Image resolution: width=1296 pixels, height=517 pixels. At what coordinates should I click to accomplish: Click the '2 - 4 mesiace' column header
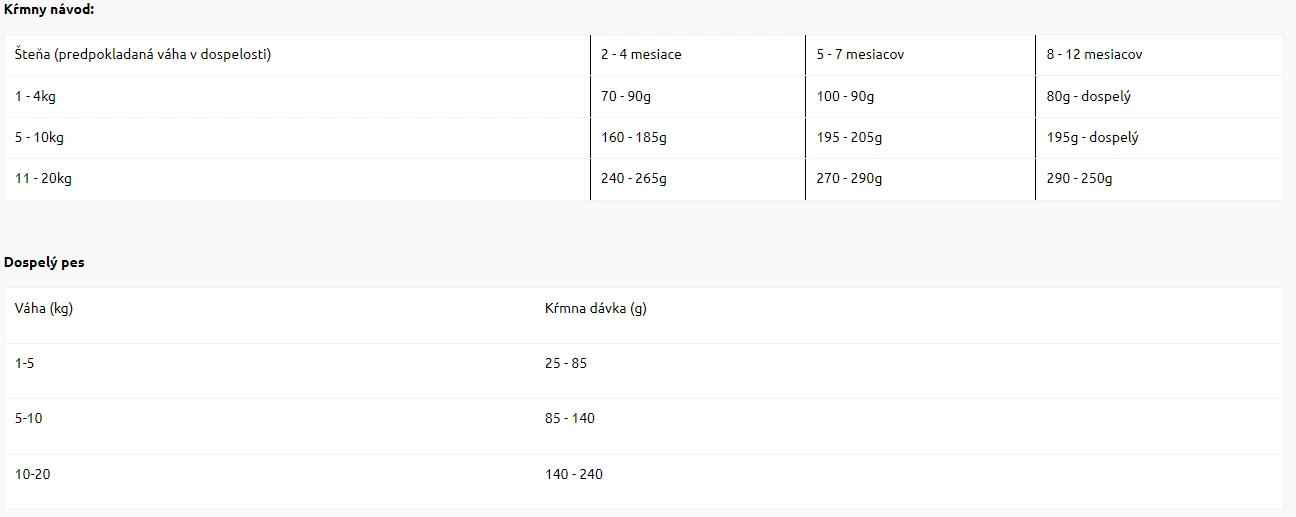coord(698,55)
